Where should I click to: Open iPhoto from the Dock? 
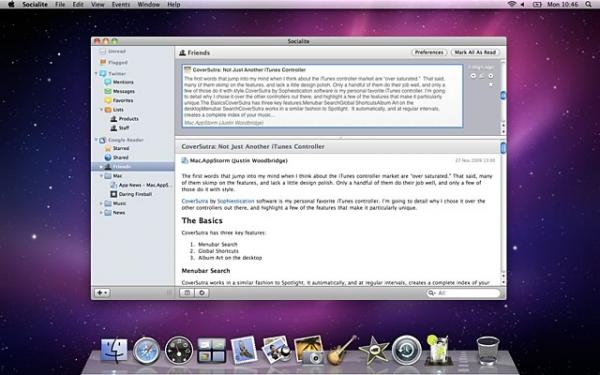click(309, 349)
